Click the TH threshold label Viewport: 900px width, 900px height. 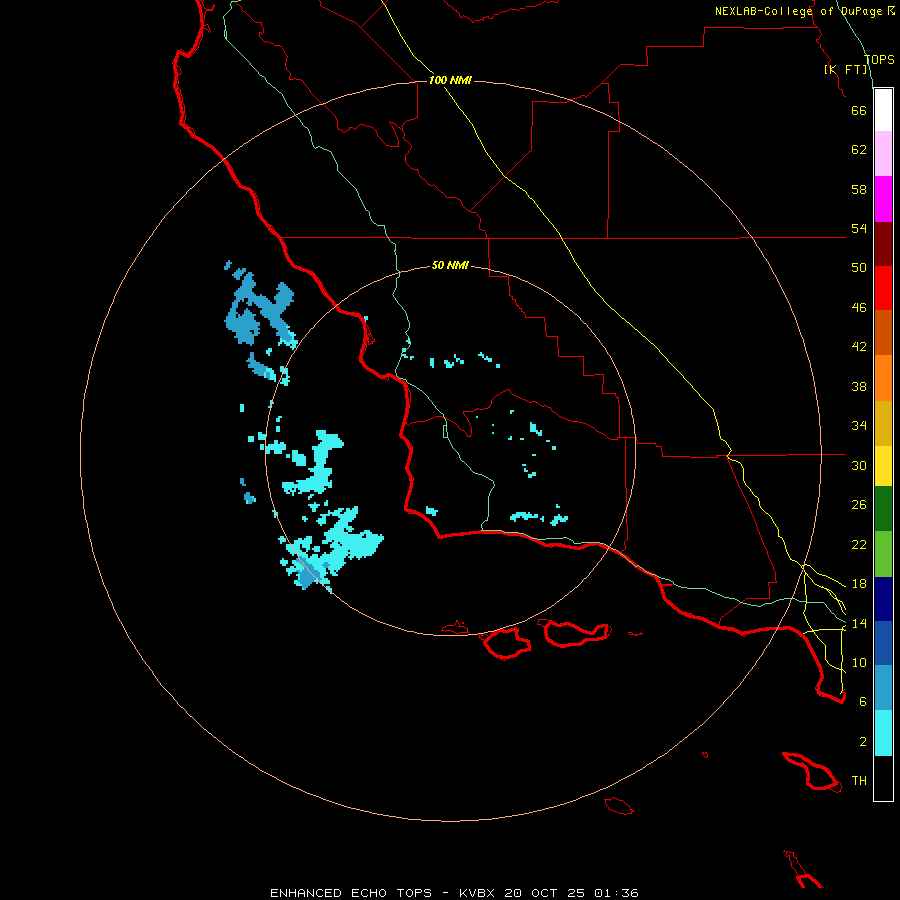(x=859, y=781)
